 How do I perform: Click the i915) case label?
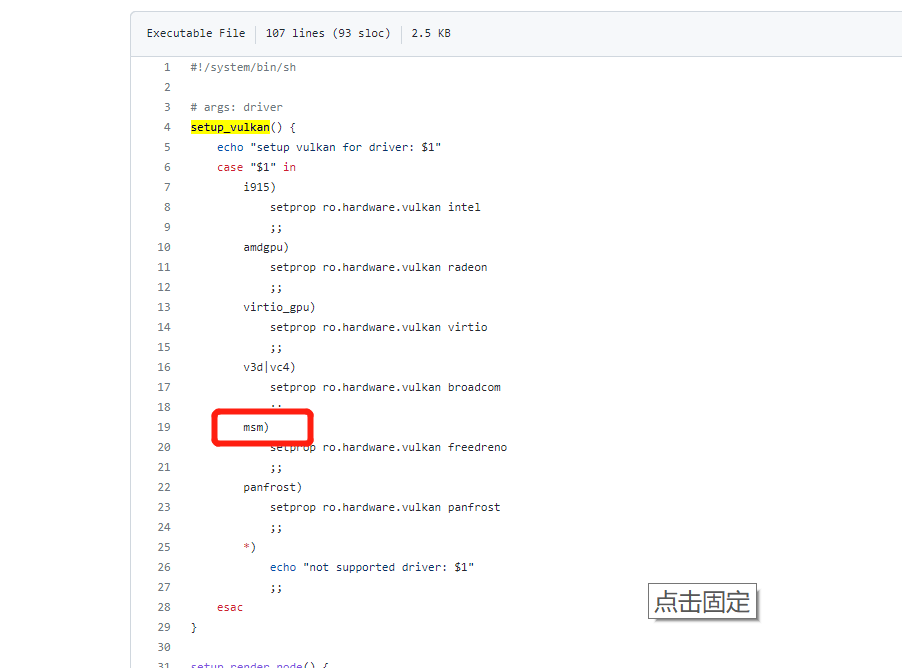pyautogui.click(x=258, y=187)
